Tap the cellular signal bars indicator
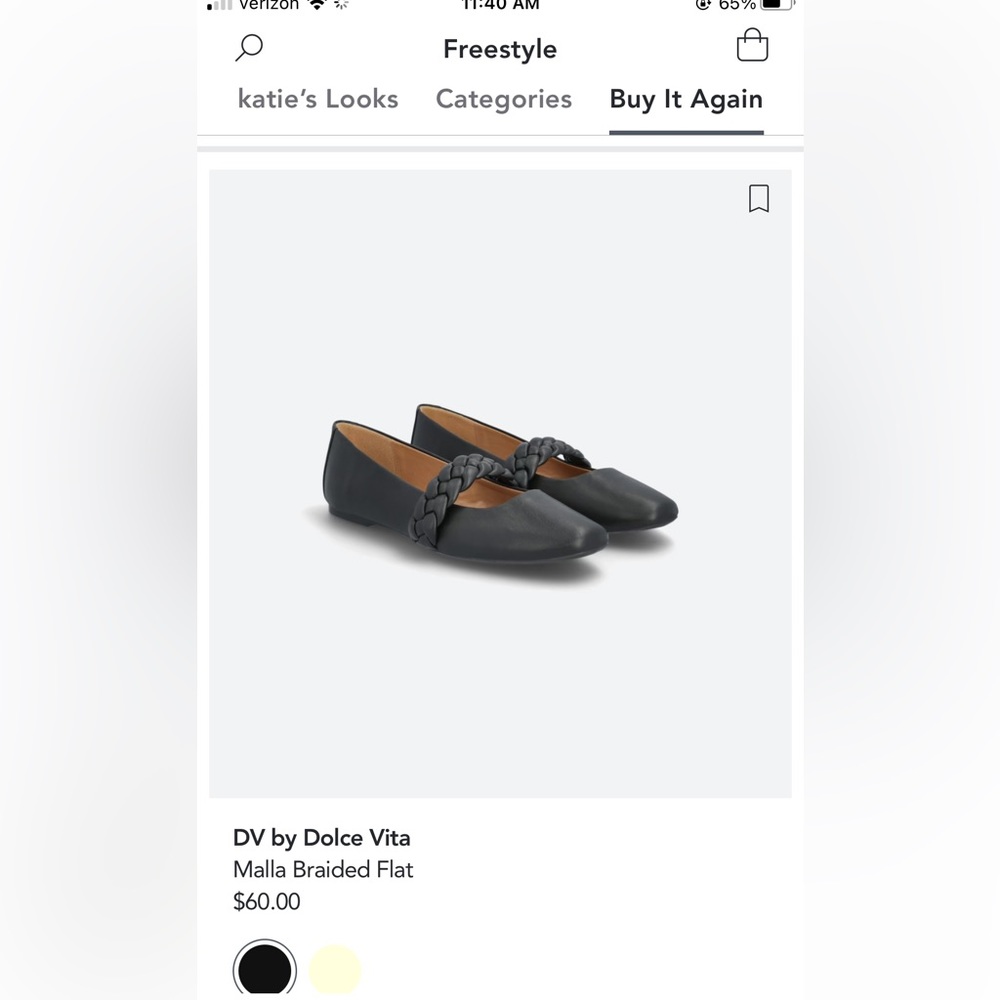 click(x=219, y=5)
